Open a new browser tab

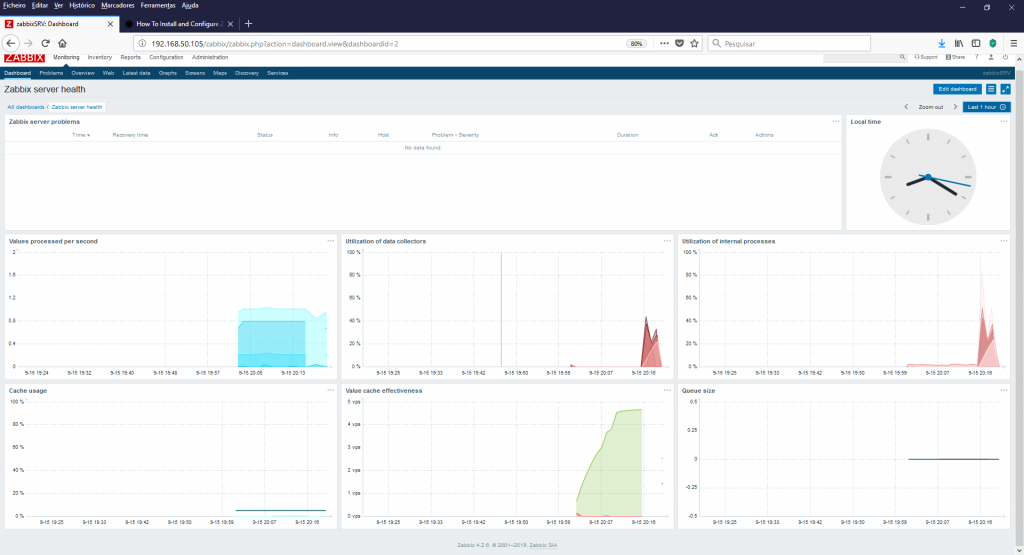pos(248,24)
